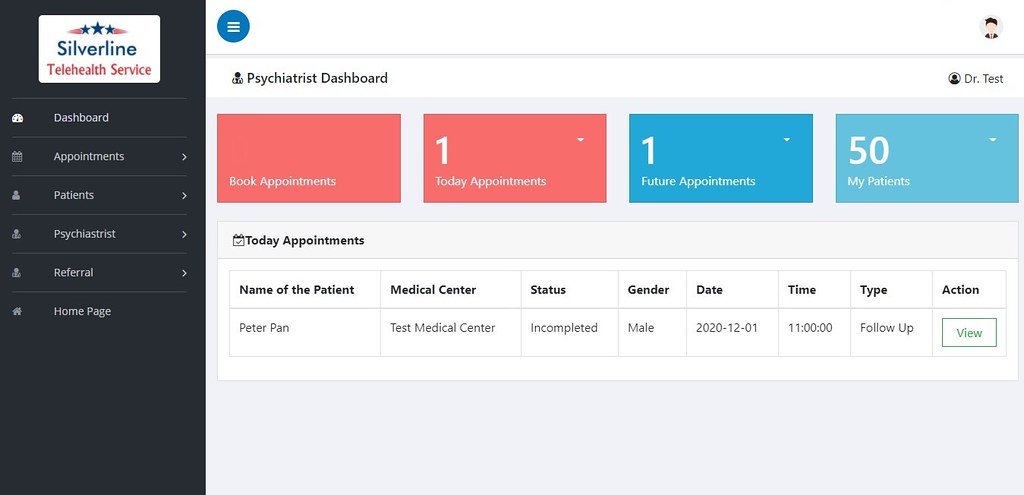Click the Appointments calendar icon

17,157
